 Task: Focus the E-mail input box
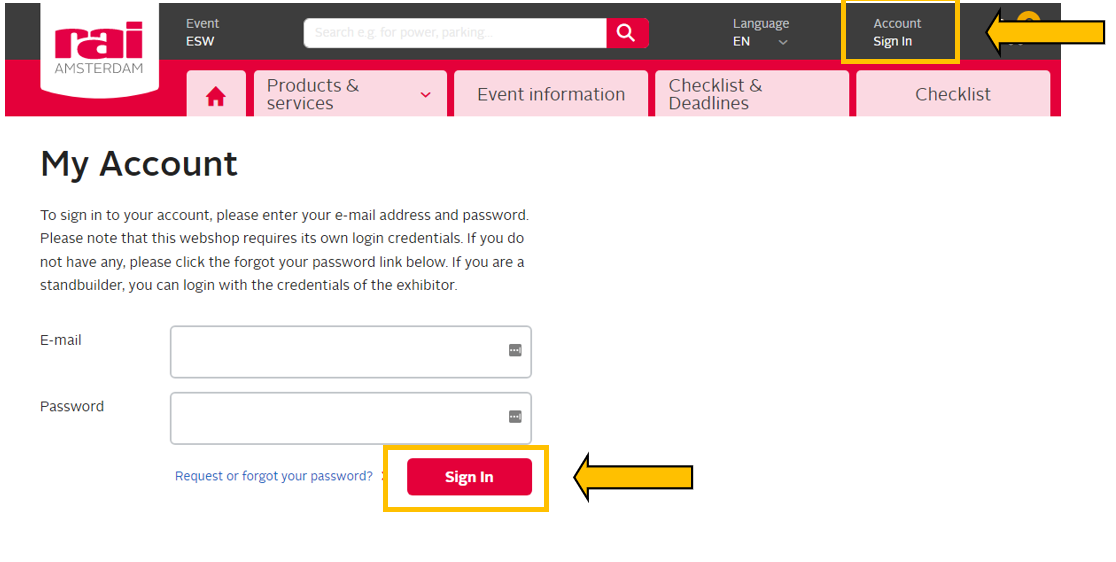pyautogui.click(x=340, y=352)
